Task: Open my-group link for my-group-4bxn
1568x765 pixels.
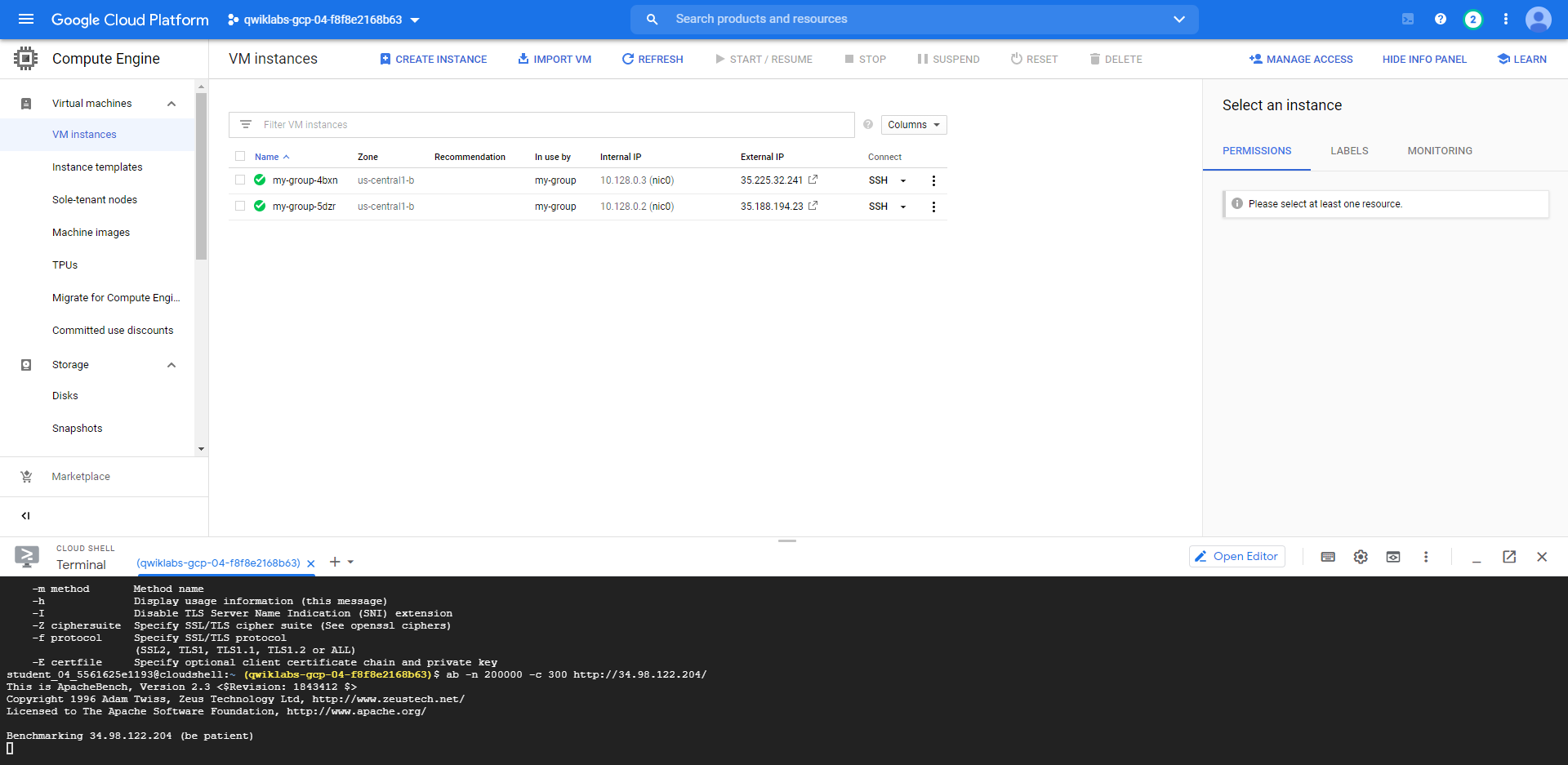Action: [x=555, y=180]
